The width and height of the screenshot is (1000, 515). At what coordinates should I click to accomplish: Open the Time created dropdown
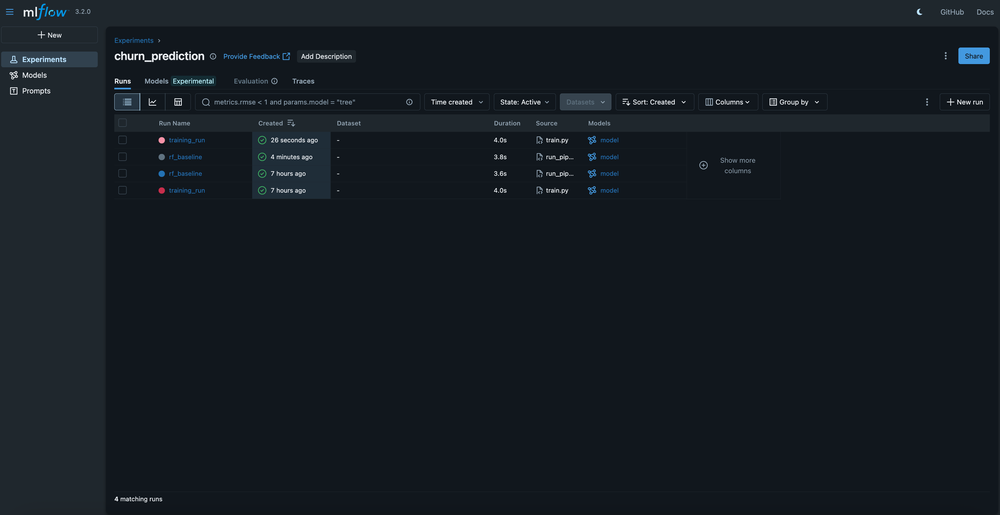457,102
